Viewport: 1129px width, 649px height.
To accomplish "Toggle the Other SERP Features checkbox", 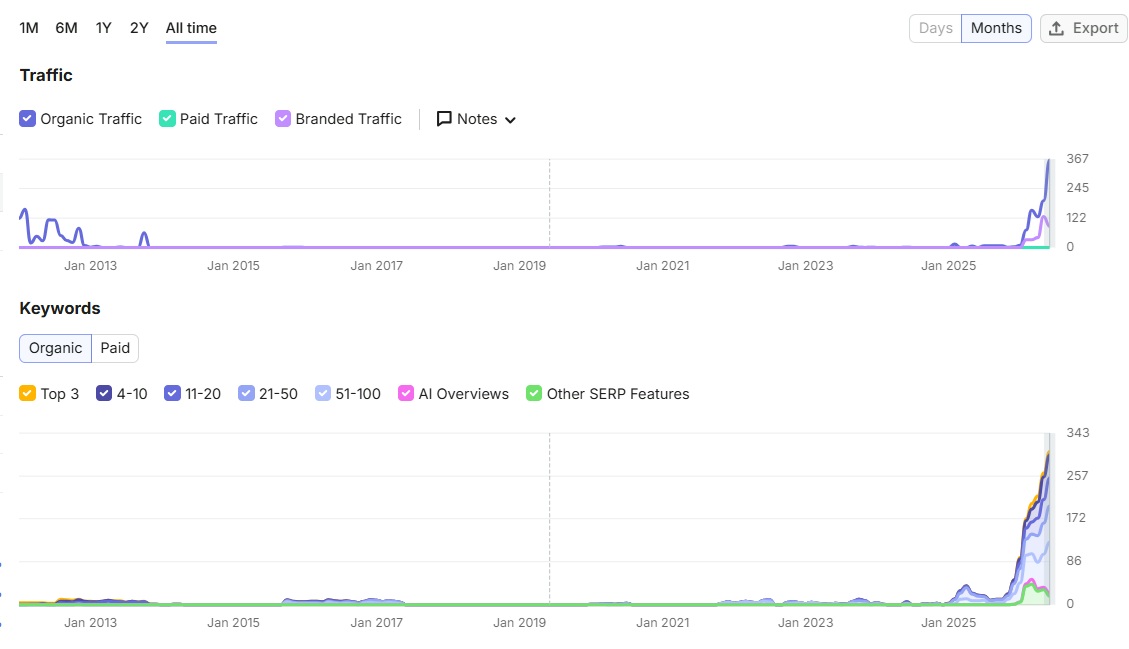I will point(534,393).
